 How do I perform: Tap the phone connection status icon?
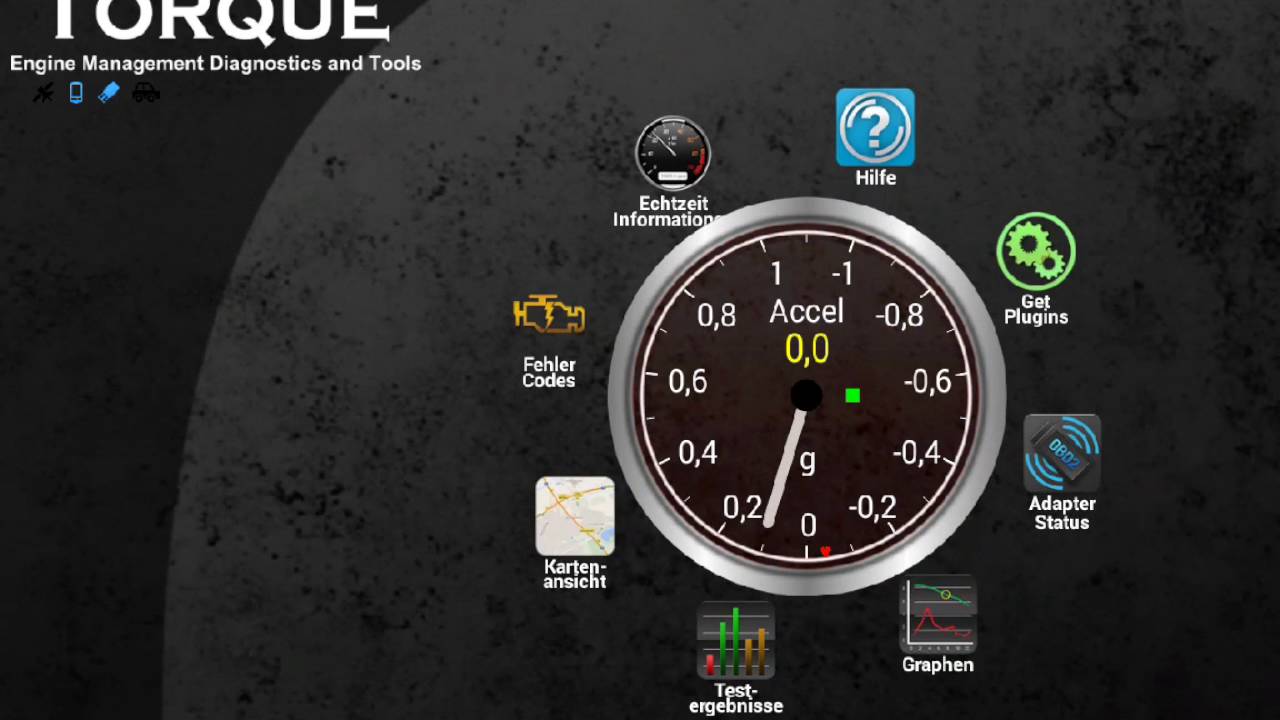[x=76, y=93]
